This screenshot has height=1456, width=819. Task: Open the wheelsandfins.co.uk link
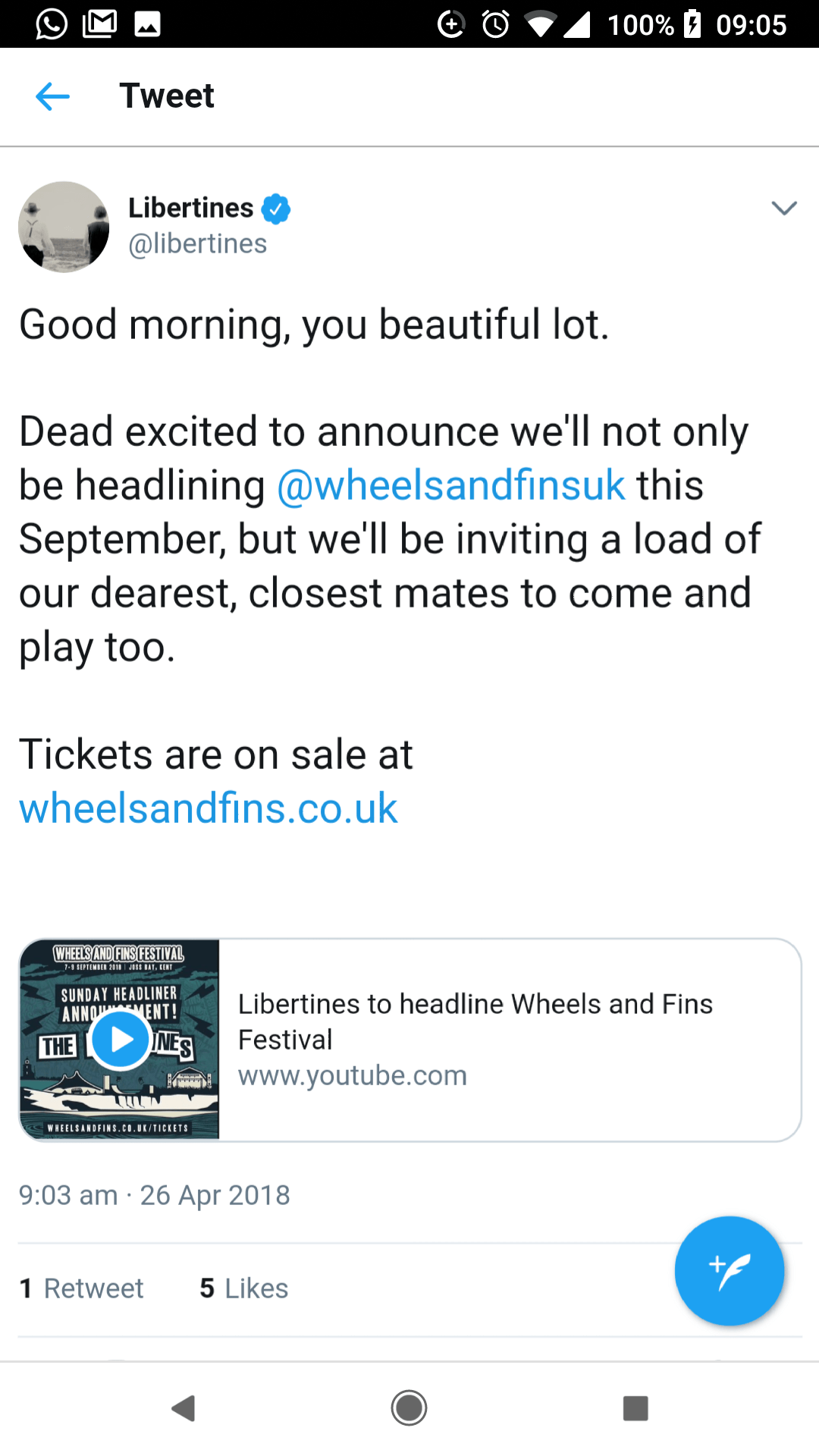click(209, 808)
